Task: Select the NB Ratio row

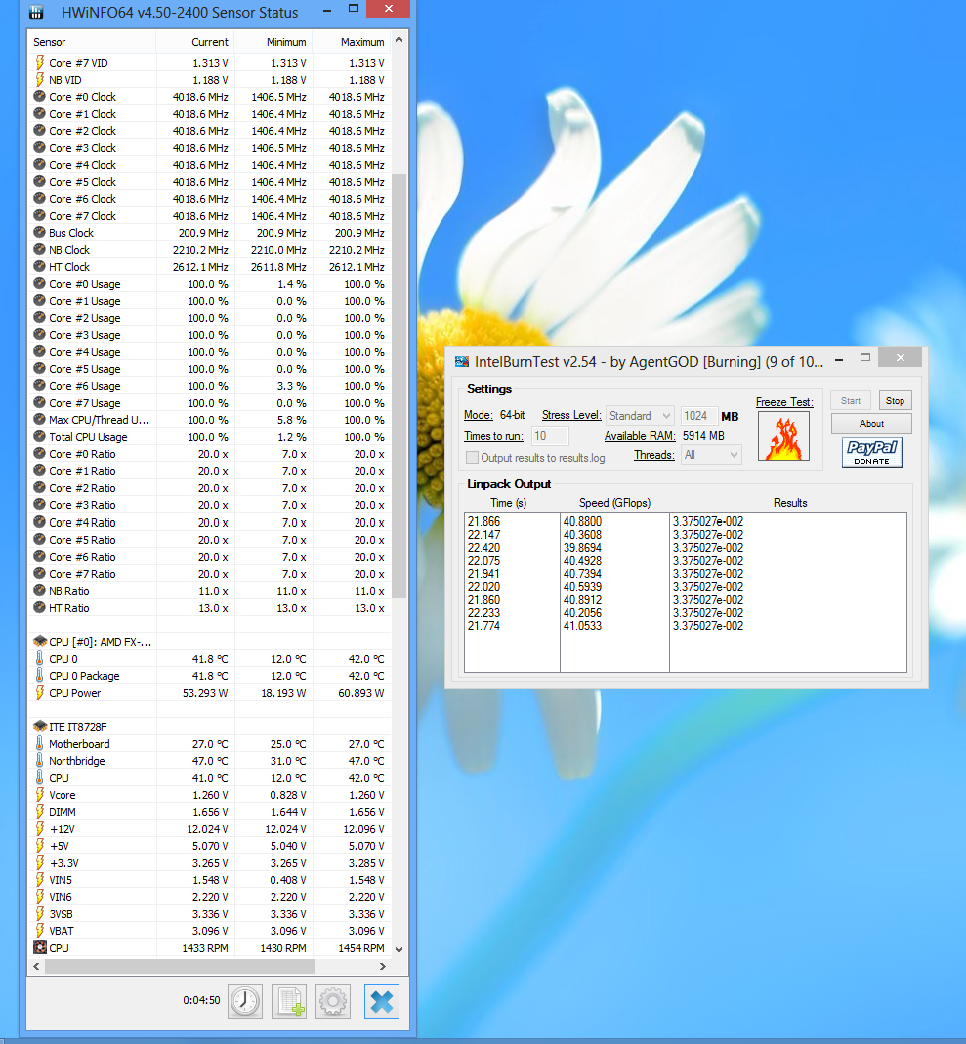Action: (209, 591)
